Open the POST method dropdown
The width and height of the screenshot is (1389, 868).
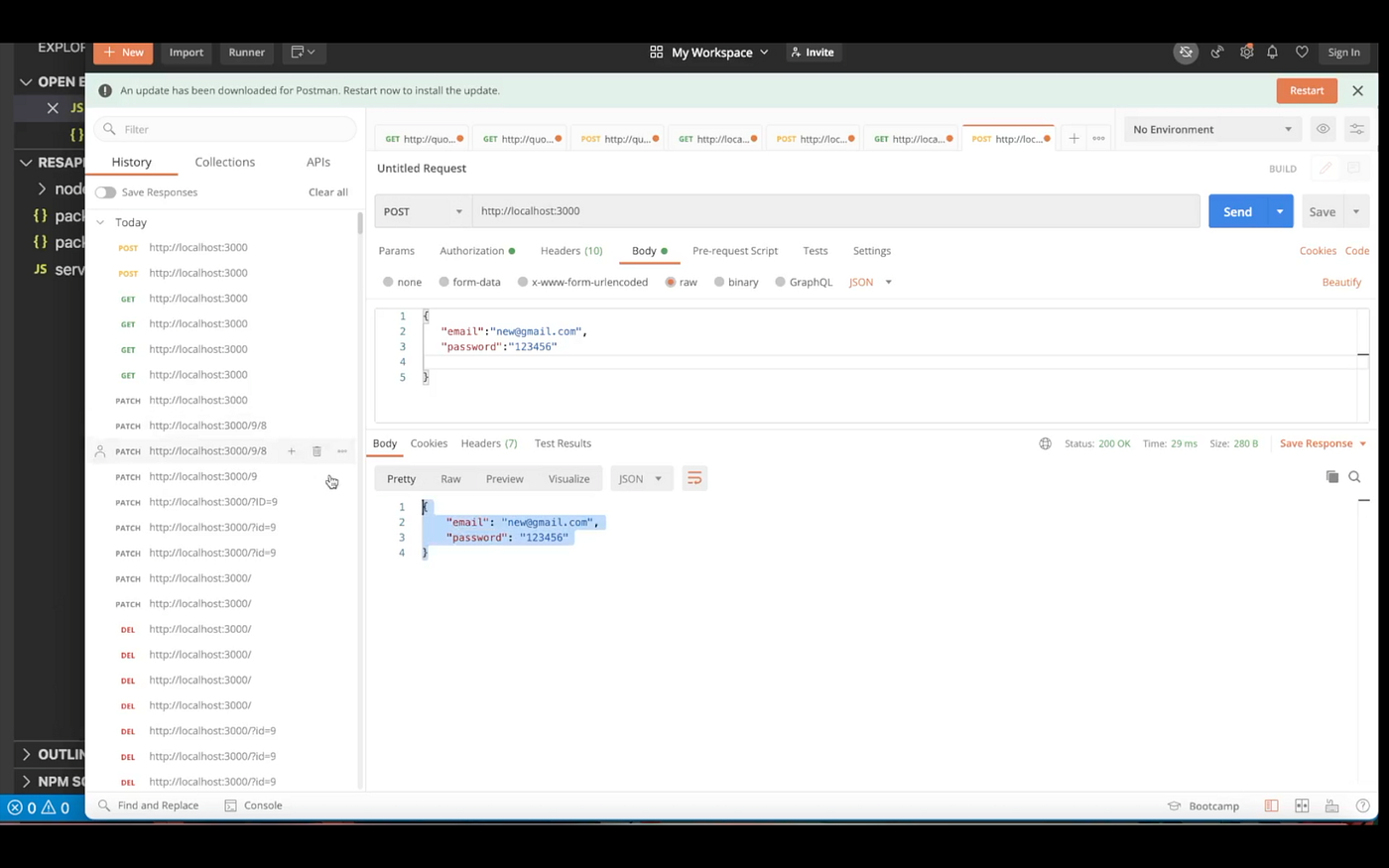[x=422, y=210]
